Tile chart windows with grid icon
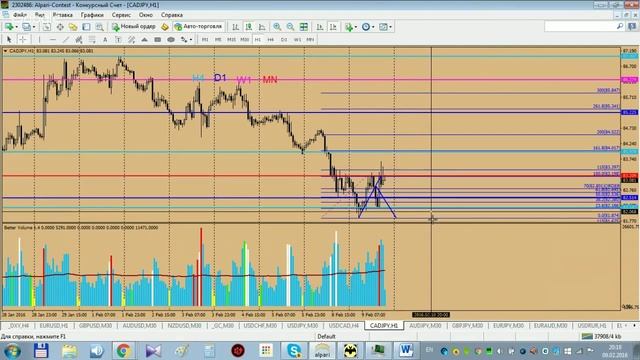 click(x=304, y=27)
